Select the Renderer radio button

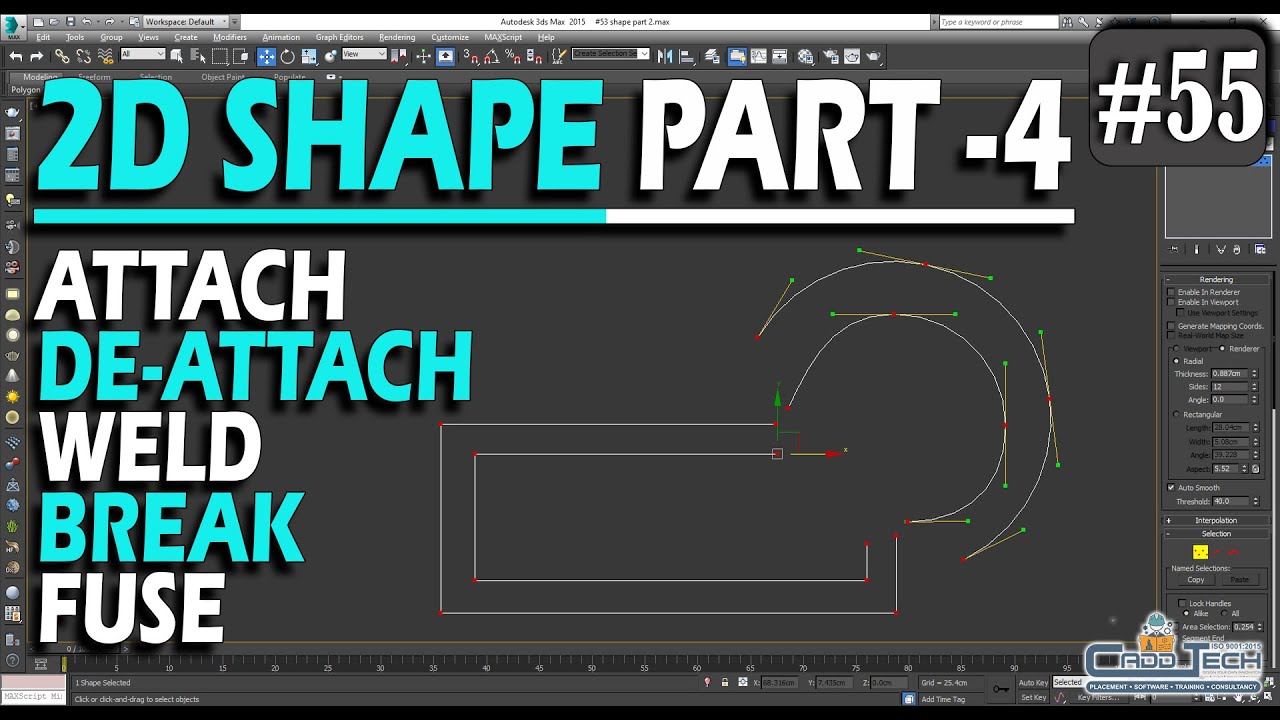coord(1221,349)
